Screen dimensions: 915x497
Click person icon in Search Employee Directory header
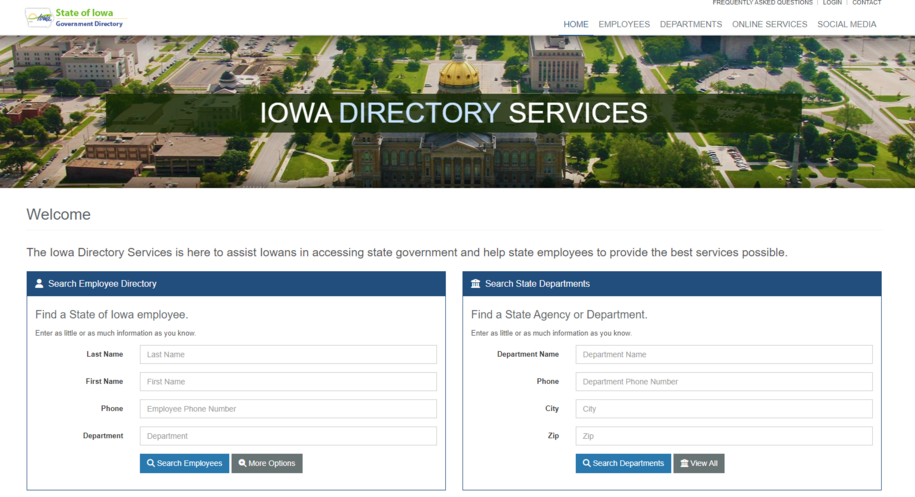(x=39, y=284)
